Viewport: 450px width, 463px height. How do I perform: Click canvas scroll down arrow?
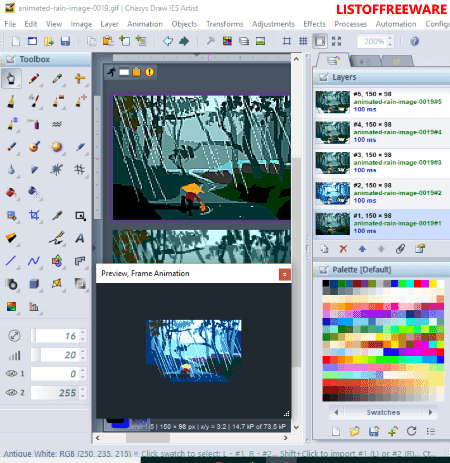pos(296,427)
